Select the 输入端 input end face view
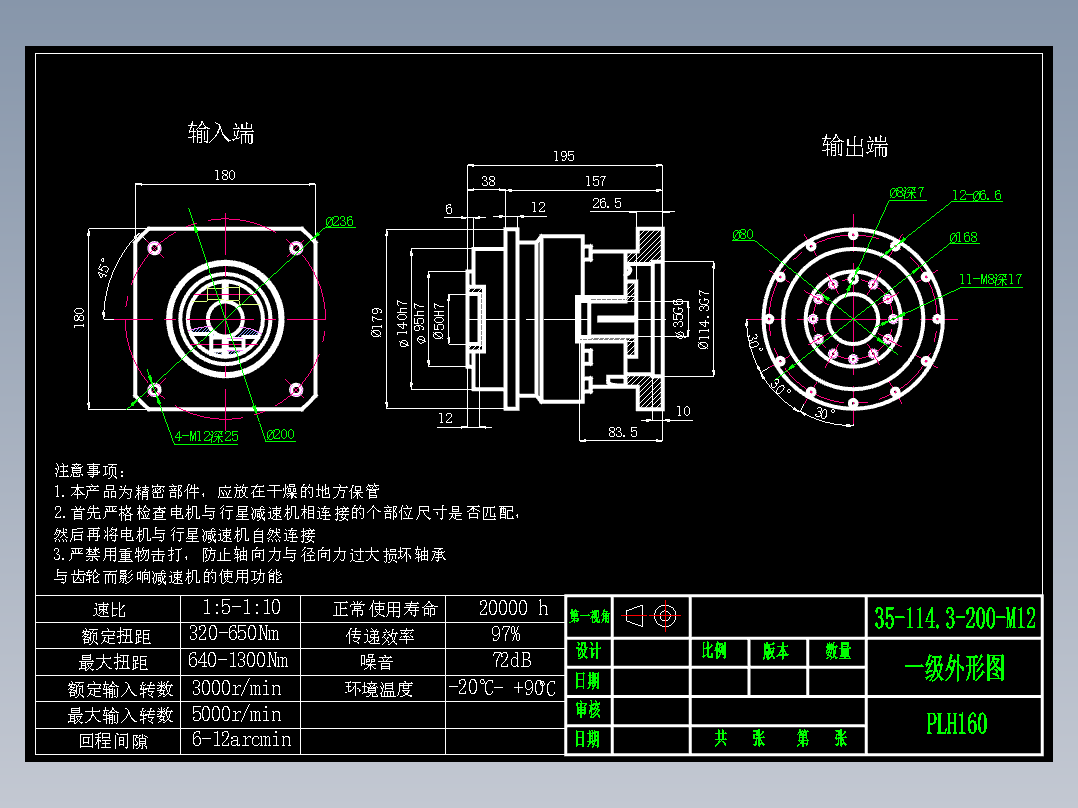1078x808 pixels. 230,320
